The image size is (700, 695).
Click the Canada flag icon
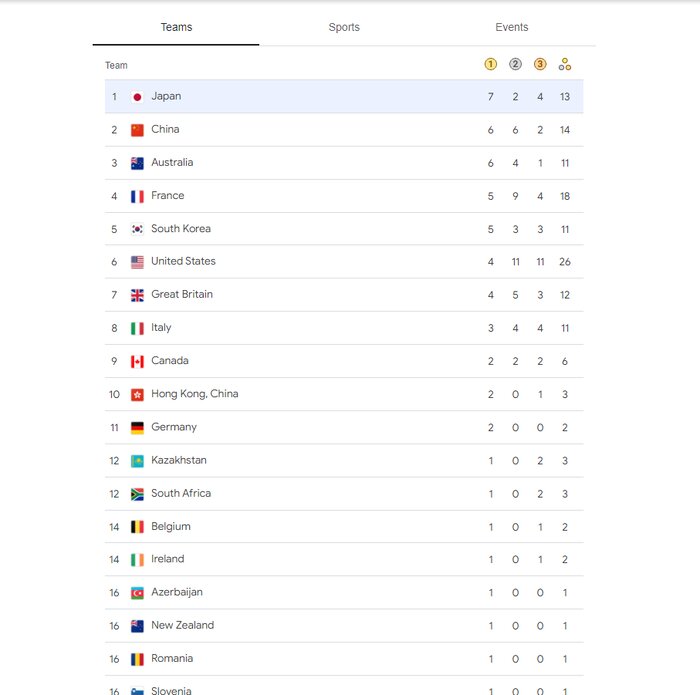point(137,361)
